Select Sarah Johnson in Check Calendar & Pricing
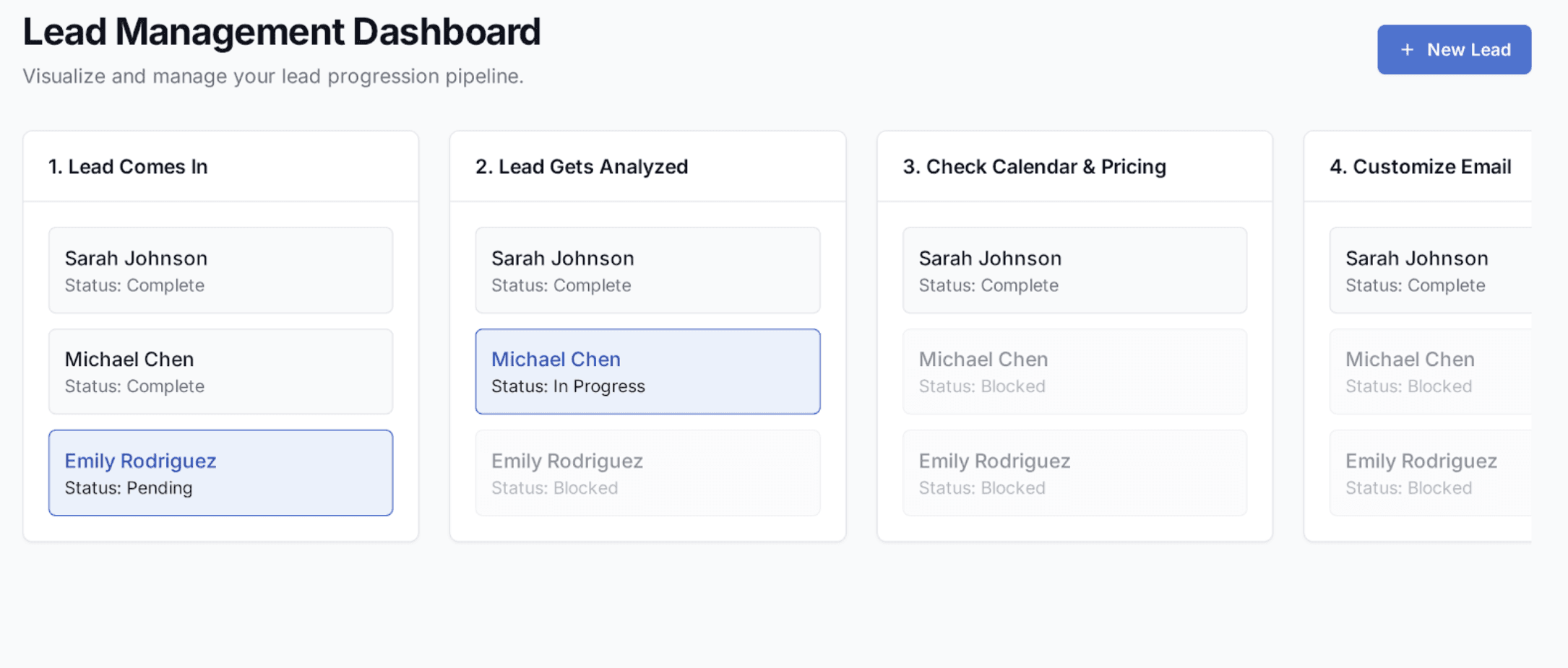 click(1074, 271)
